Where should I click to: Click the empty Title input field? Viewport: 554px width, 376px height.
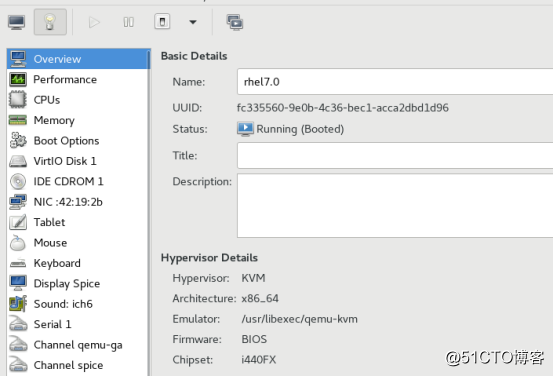pos(395,155)
